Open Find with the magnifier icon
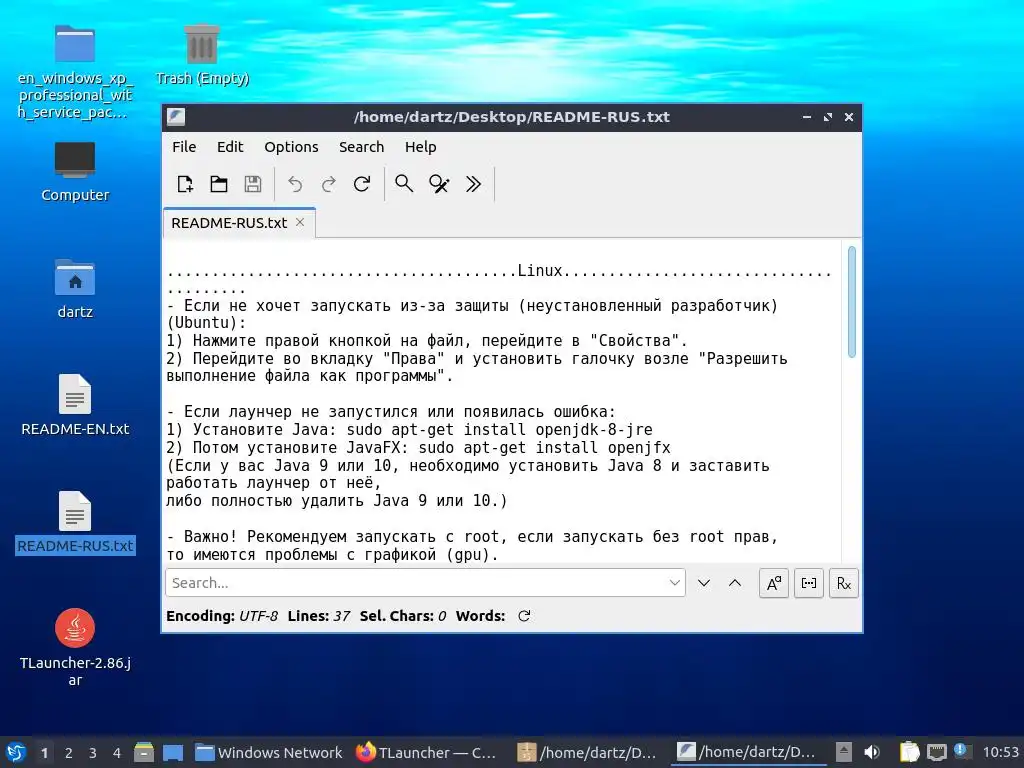Screen dimensions: 1024x768 pyautogui.click(x=404, y=184)
